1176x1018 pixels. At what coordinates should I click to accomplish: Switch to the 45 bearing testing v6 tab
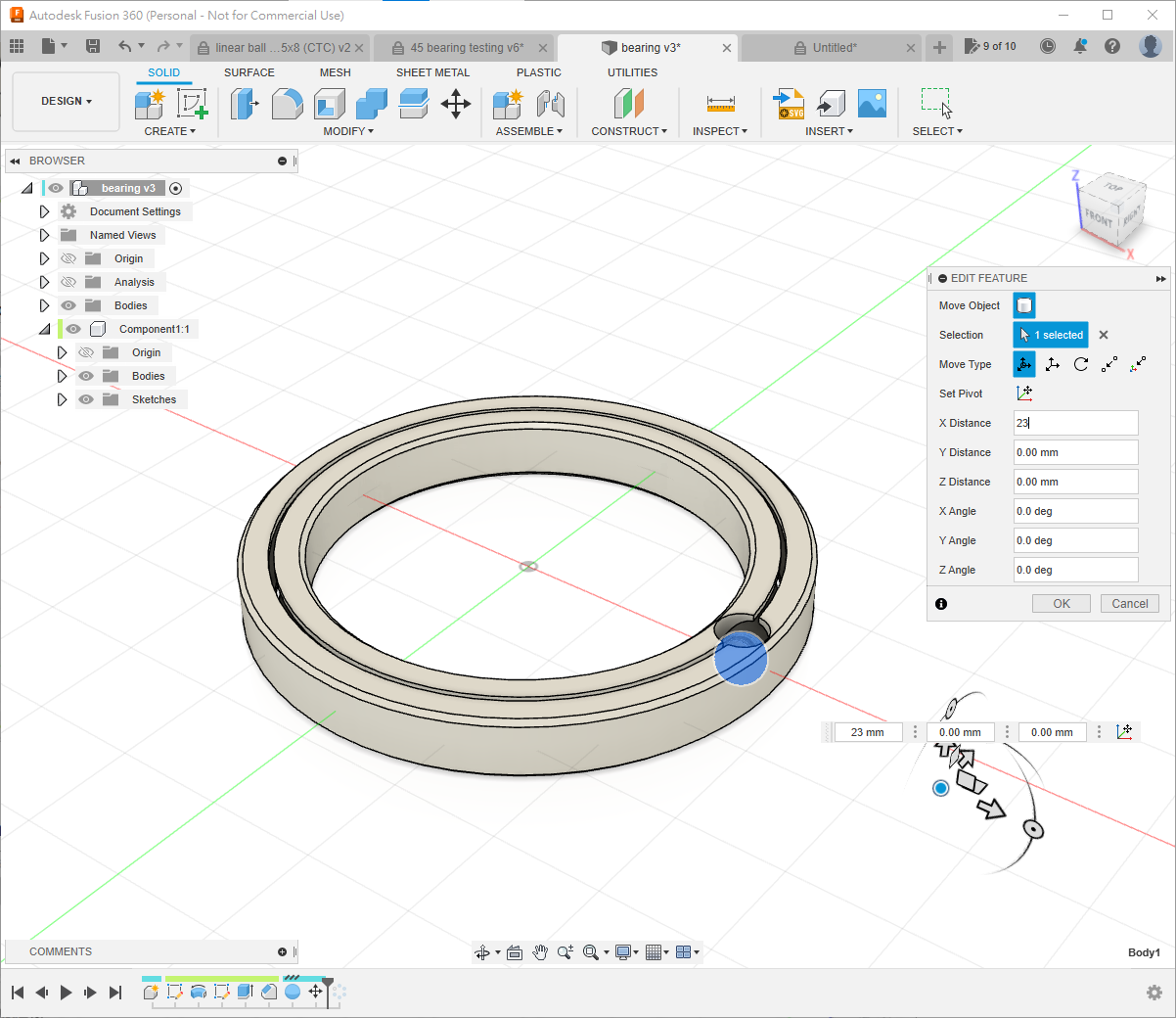(x=466, y=47)
